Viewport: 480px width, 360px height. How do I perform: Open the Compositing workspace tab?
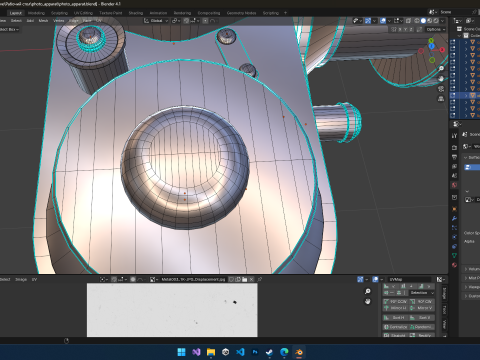pos(209,13)
